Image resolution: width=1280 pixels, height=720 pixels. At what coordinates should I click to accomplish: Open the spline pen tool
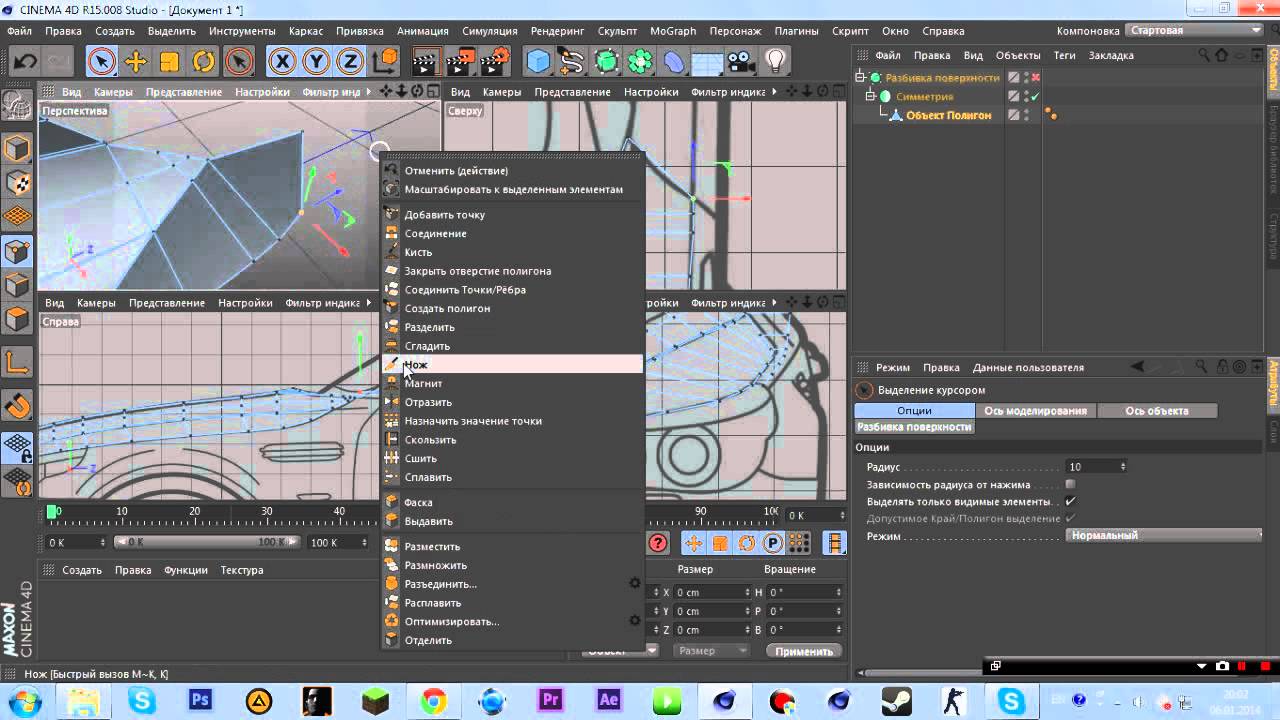point(572,62)
